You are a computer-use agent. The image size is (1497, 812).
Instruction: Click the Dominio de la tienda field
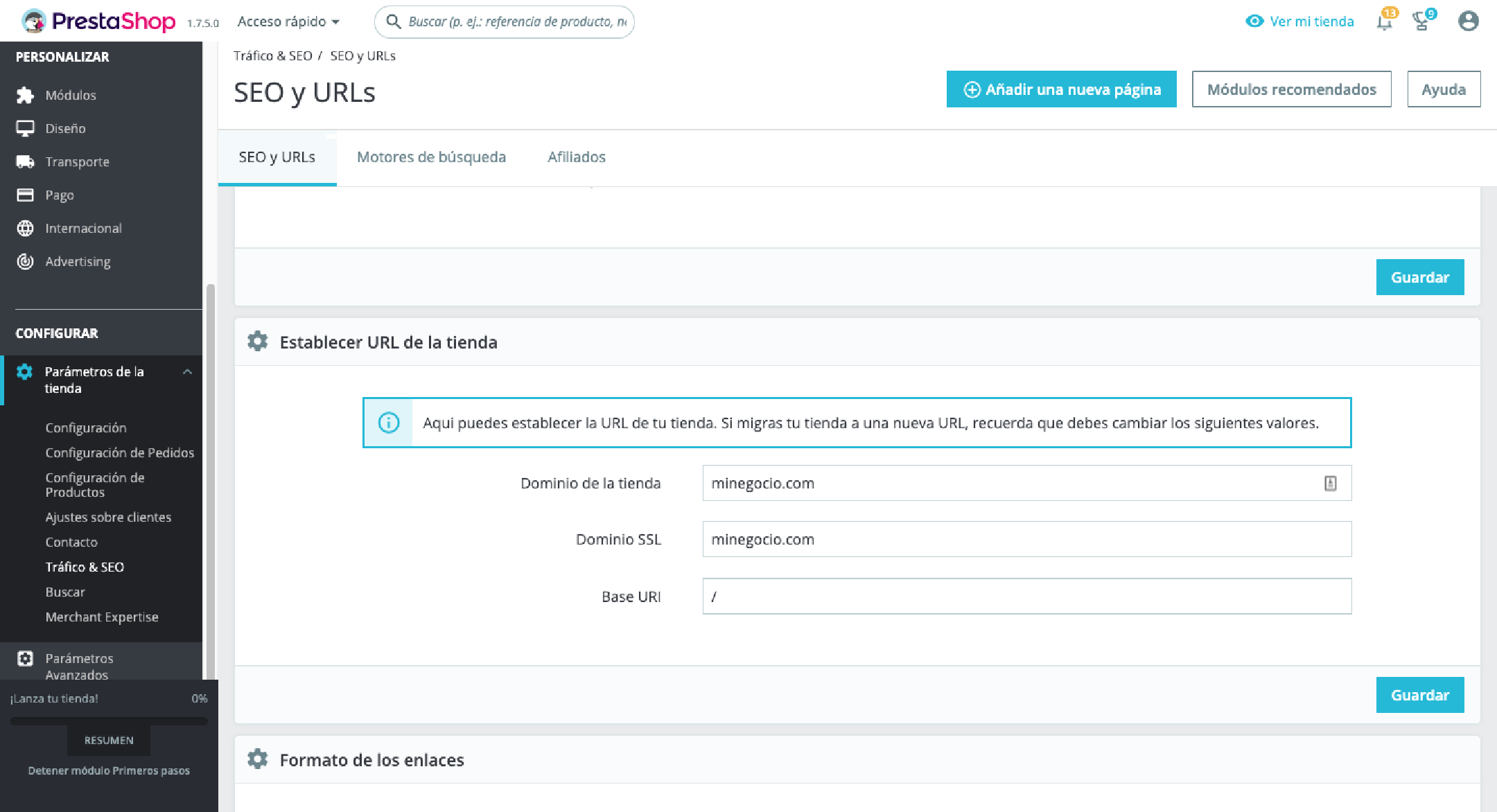click(1027, 483)
